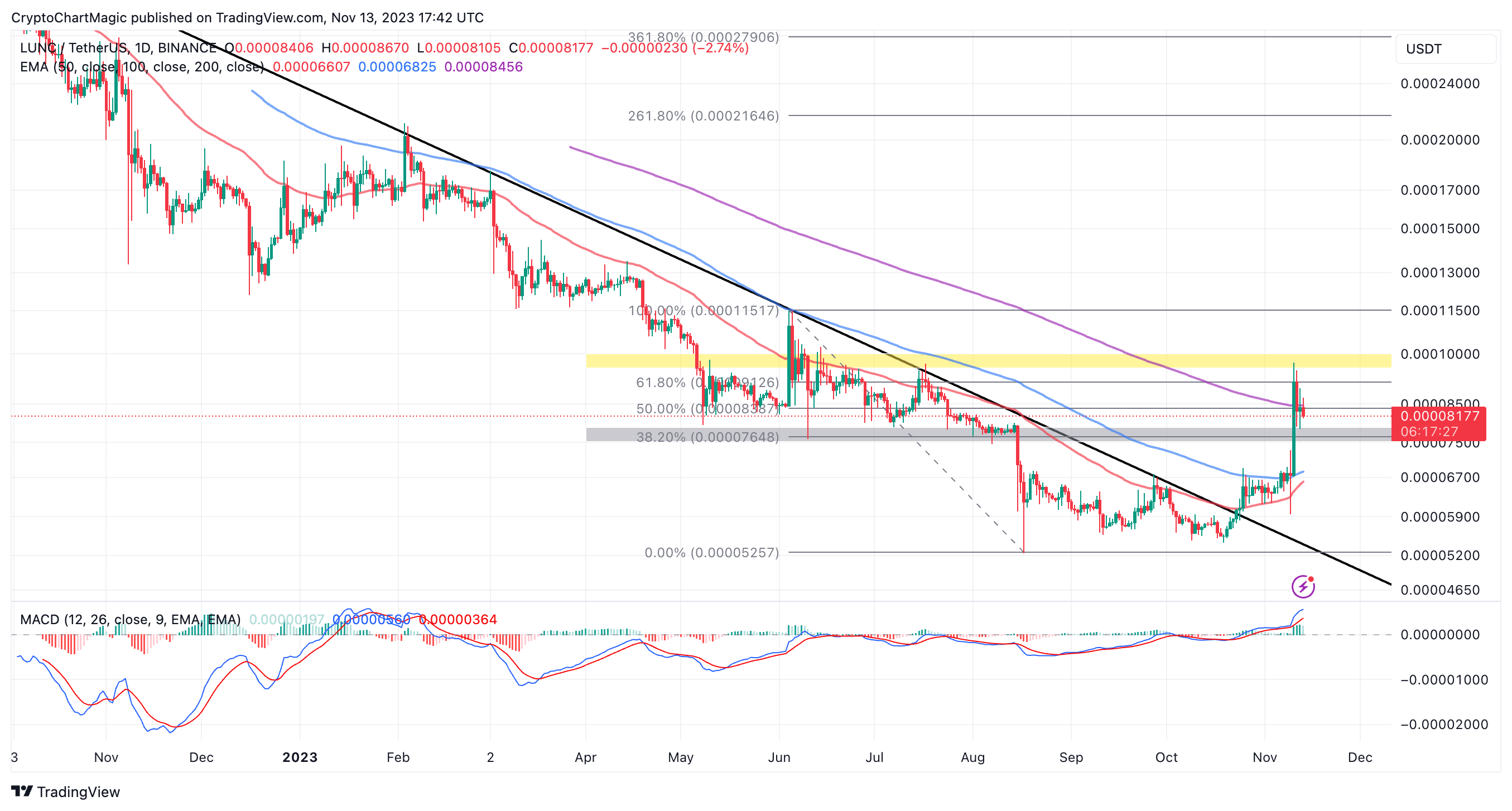Click the 361.80% (0.00027906) Fibonacci label
This screenshot has height=811, width=1512.
point(703,37)
